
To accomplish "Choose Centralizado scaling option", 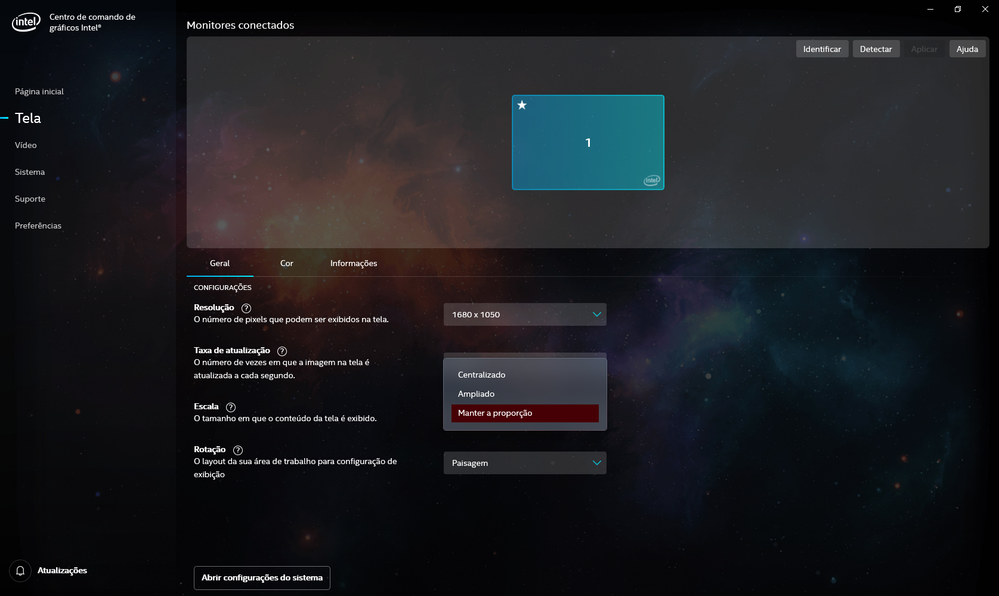I will click(x=525, y=375).
